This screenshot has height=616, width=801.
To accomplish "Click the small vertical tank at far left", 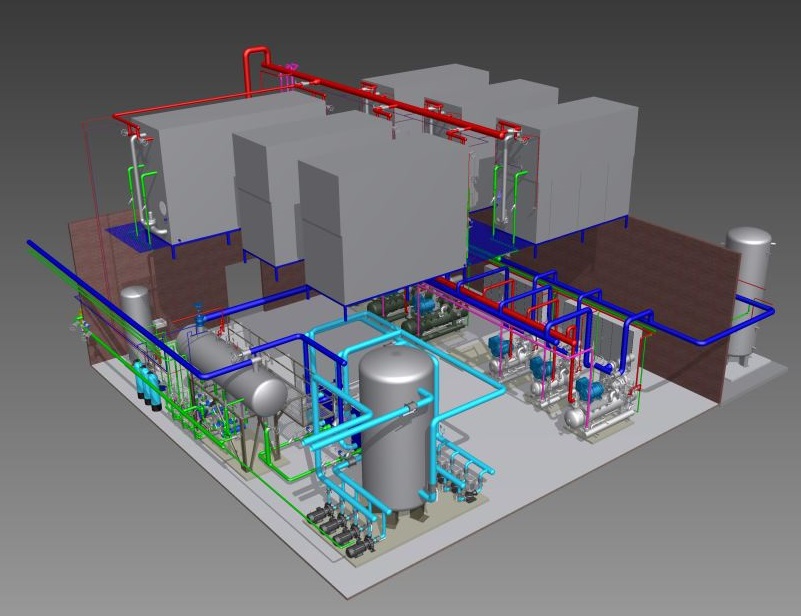I will point(135,310).
